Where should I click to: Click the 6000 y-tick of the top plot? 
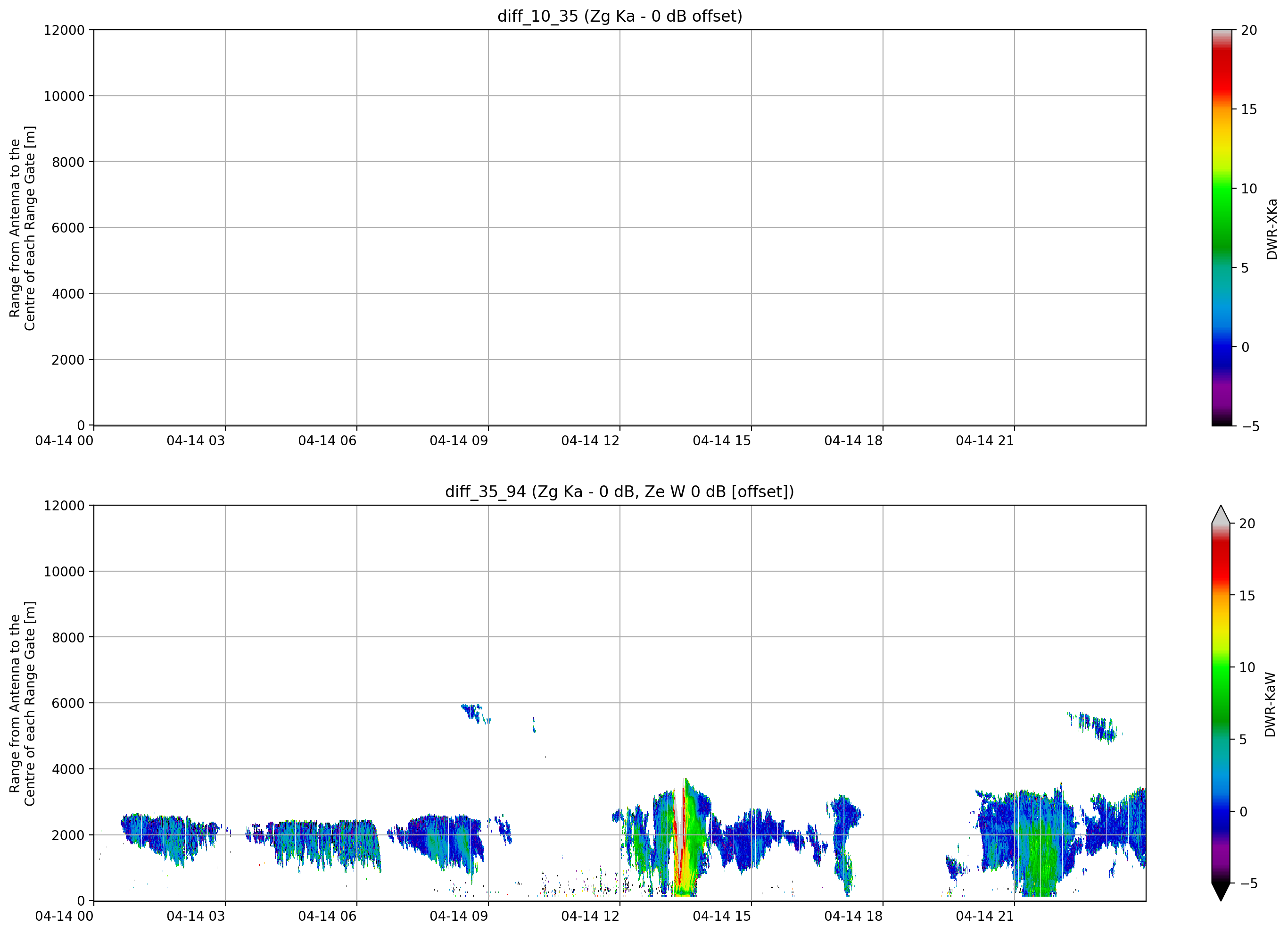68,228
